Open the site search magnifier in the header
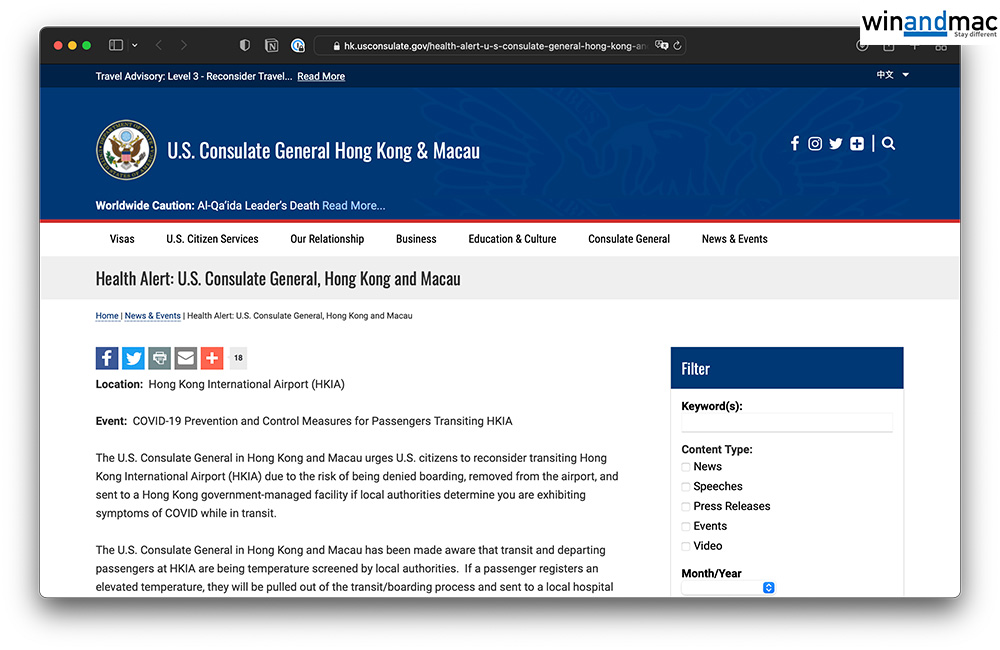Image resolution: width=1000 pixels, height=650 pixels. [x=888, y=144]
